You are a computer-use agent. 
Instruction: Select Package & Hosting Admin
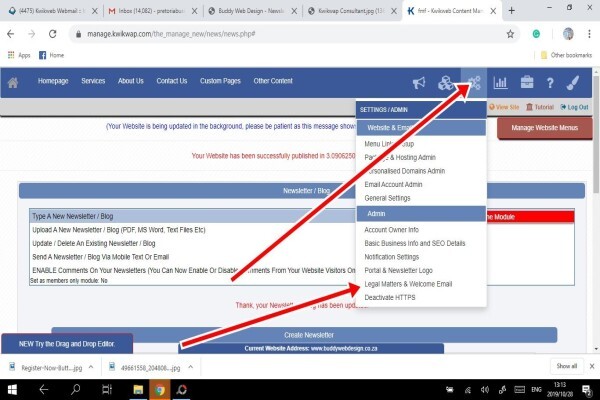pyautogui.click(x=400, y=157)
